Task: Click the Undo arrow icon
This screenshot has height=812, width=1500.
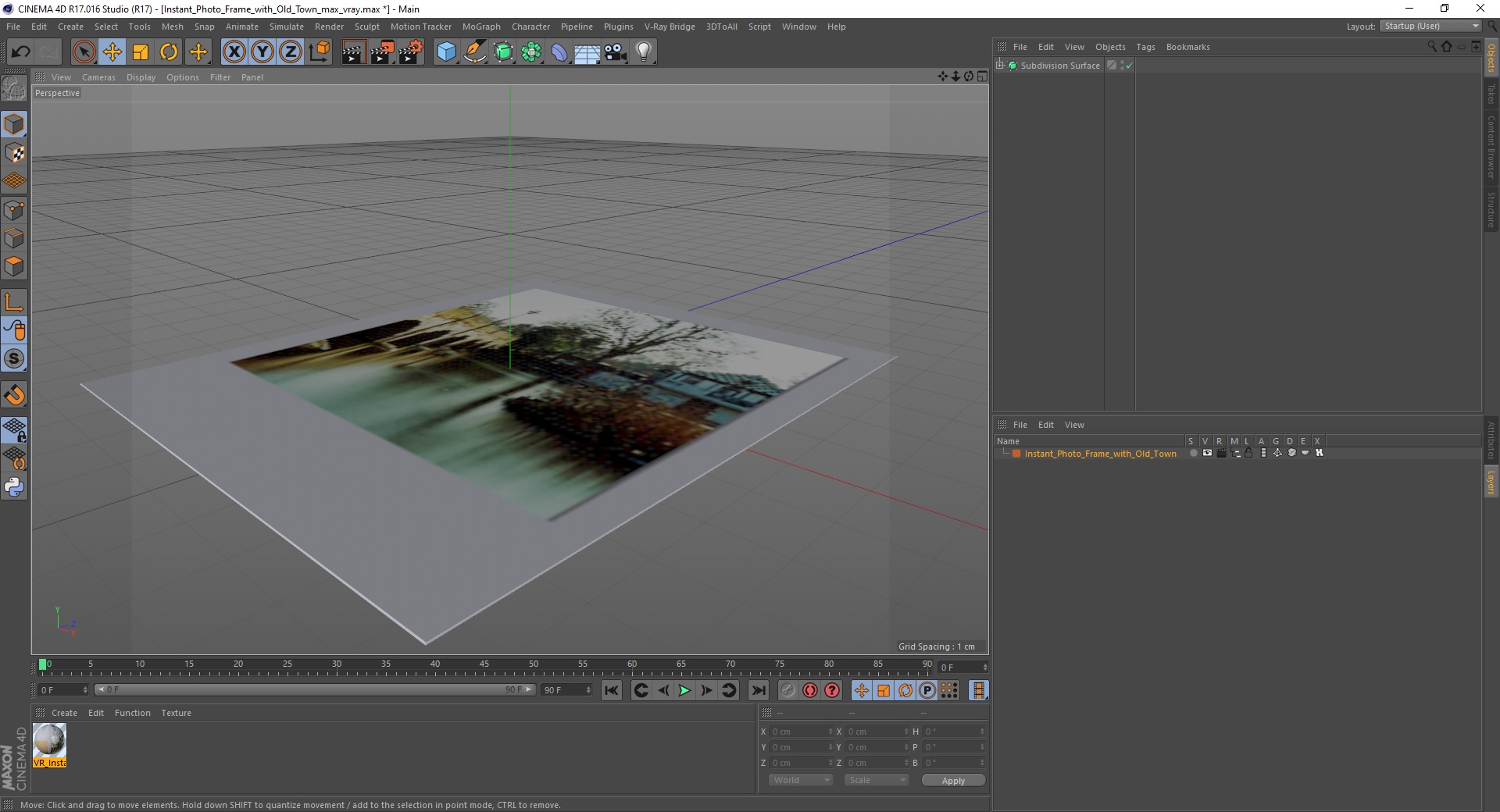Action: (x=20, y=52)
